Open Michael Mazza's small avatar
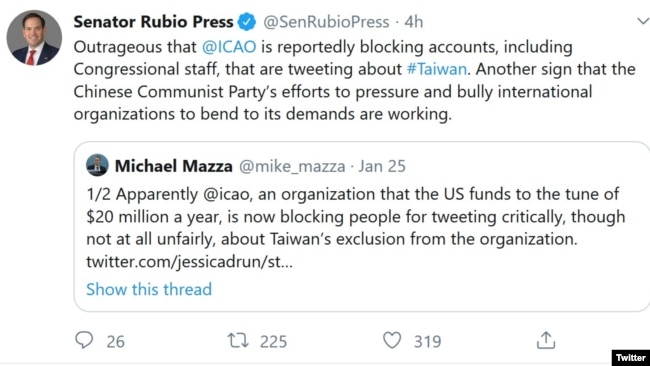 [97, 165]
